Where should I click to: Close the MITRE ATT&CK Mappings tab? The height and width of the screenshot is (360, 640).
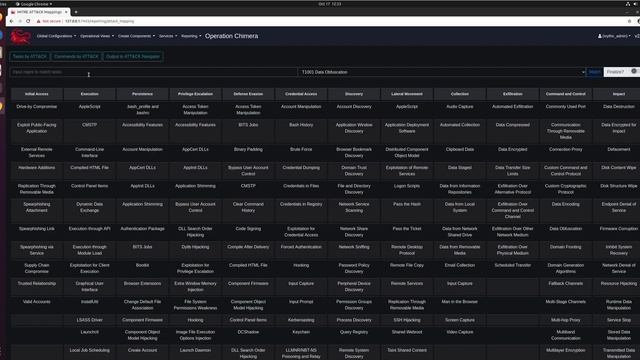pos(66,12)
